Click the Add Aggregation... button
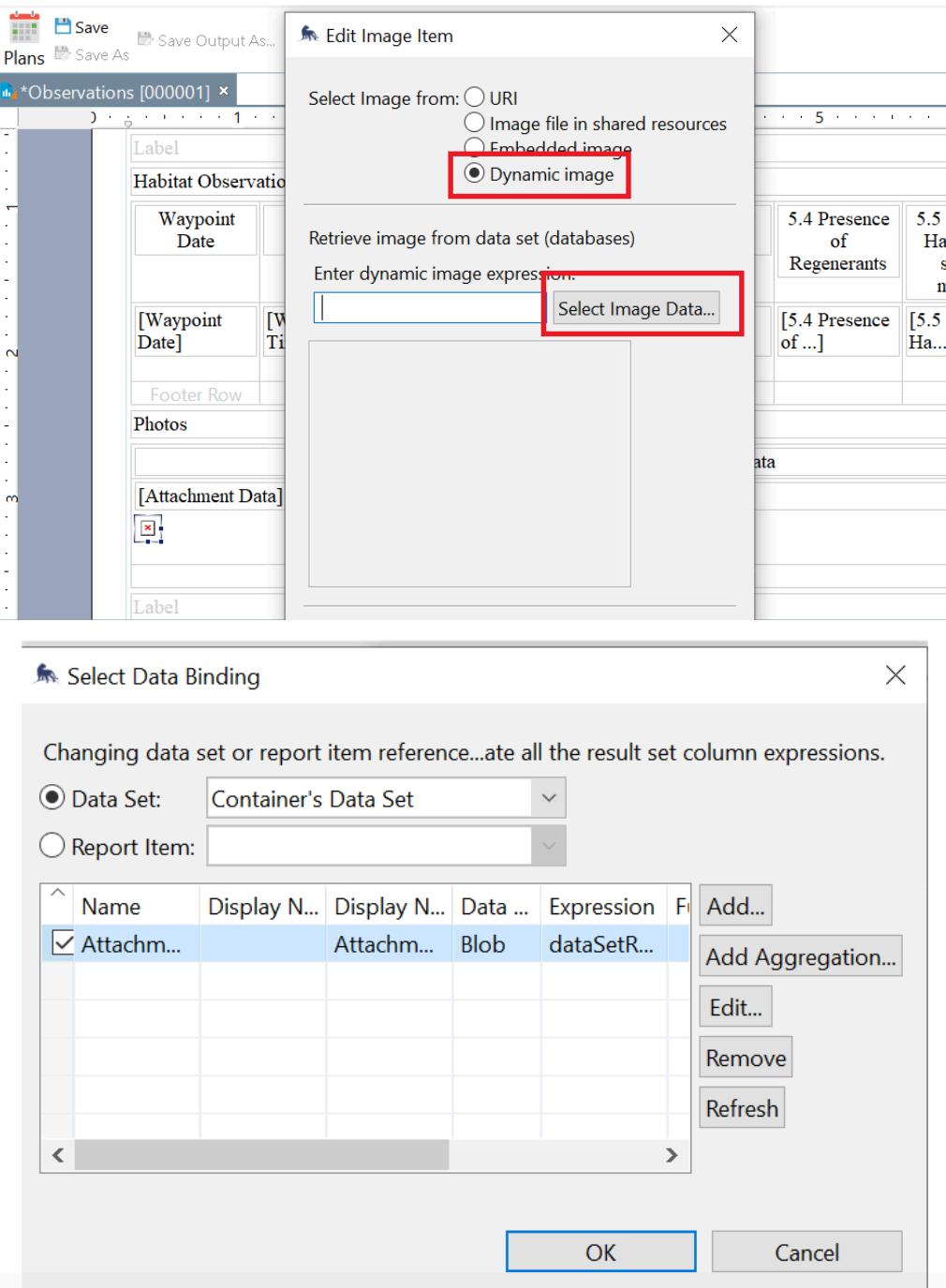This screenshot has height=1288, width=946. click(x=801, y=956)
